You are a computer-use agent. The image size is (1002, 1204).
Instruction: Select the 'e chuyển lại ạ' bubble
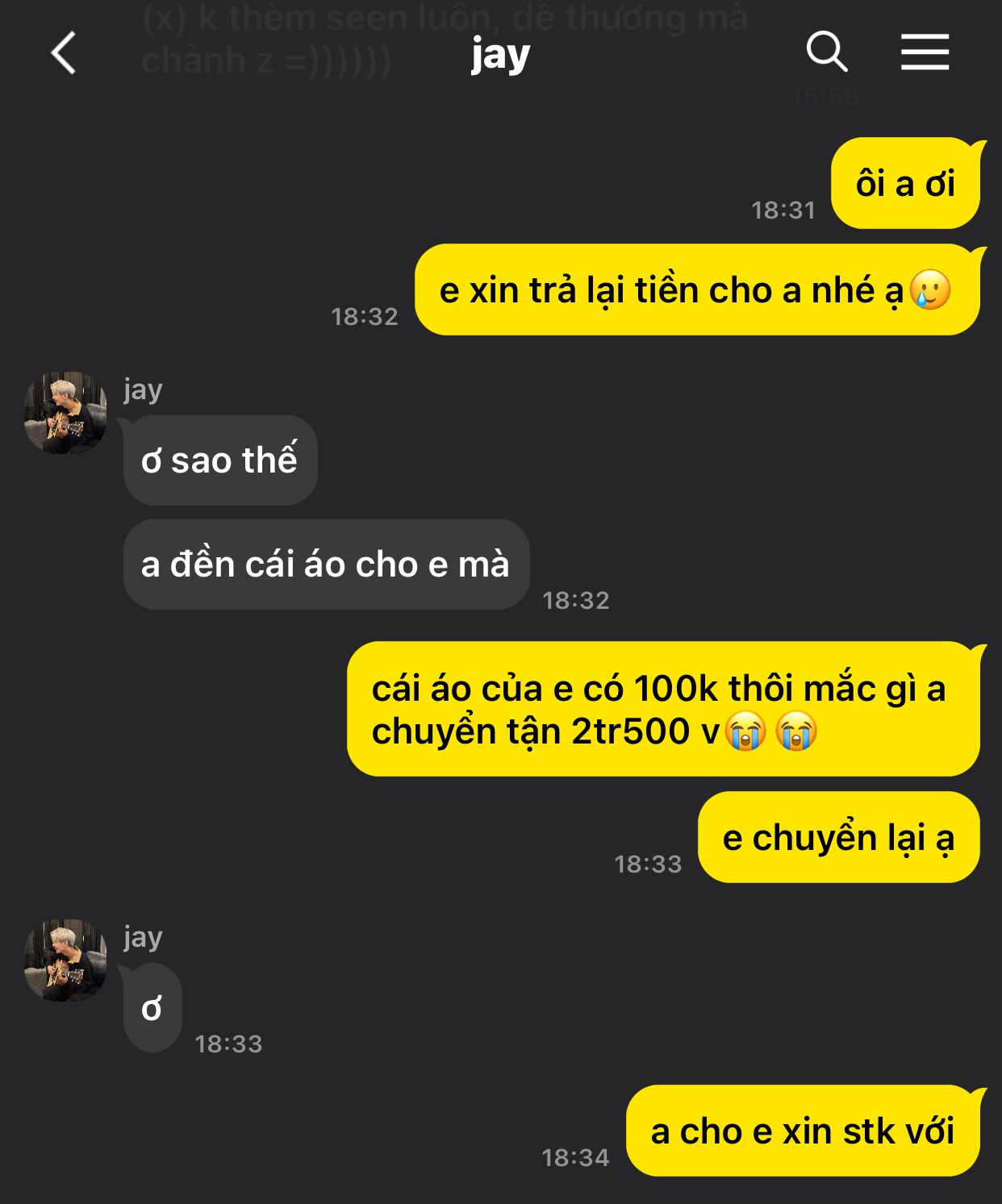tap(839, 837)
